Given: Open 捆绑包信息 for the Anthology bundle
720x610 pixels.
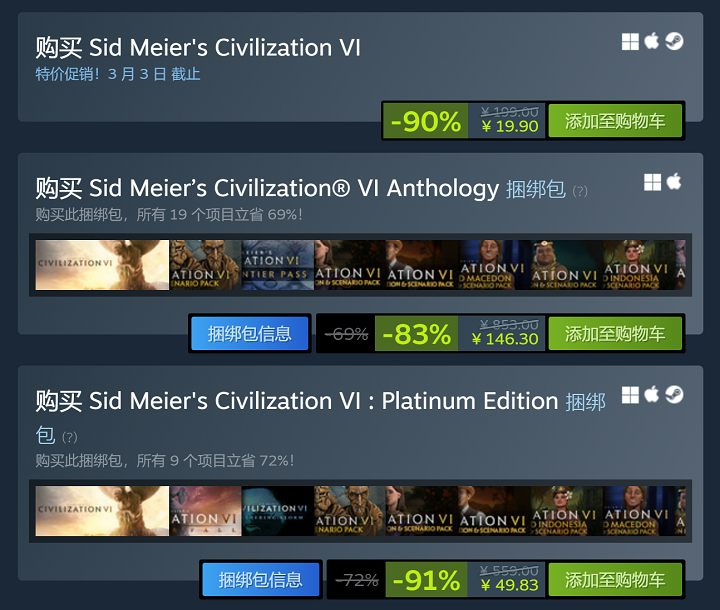Looking at the screenshot, I should pos(249,334).
